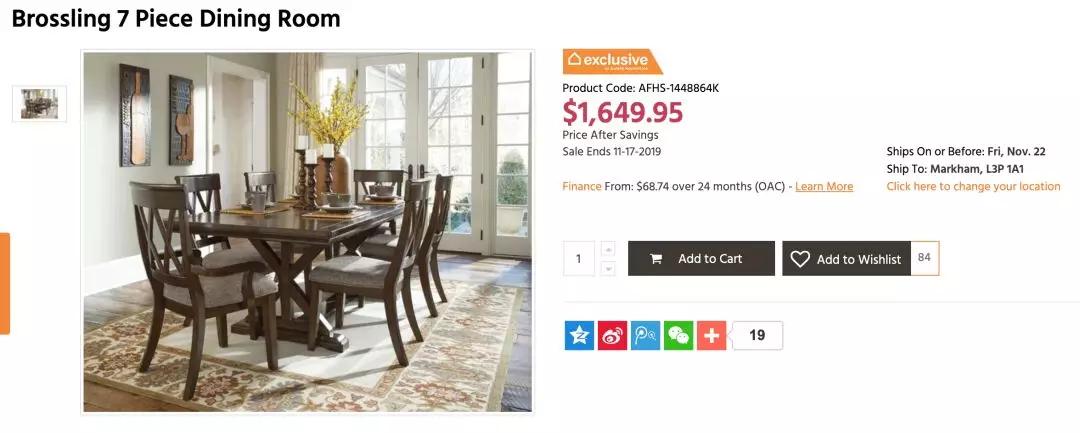Share the product on Weibo
Viewport: 1080px width, 433px height.
(612, 335)
